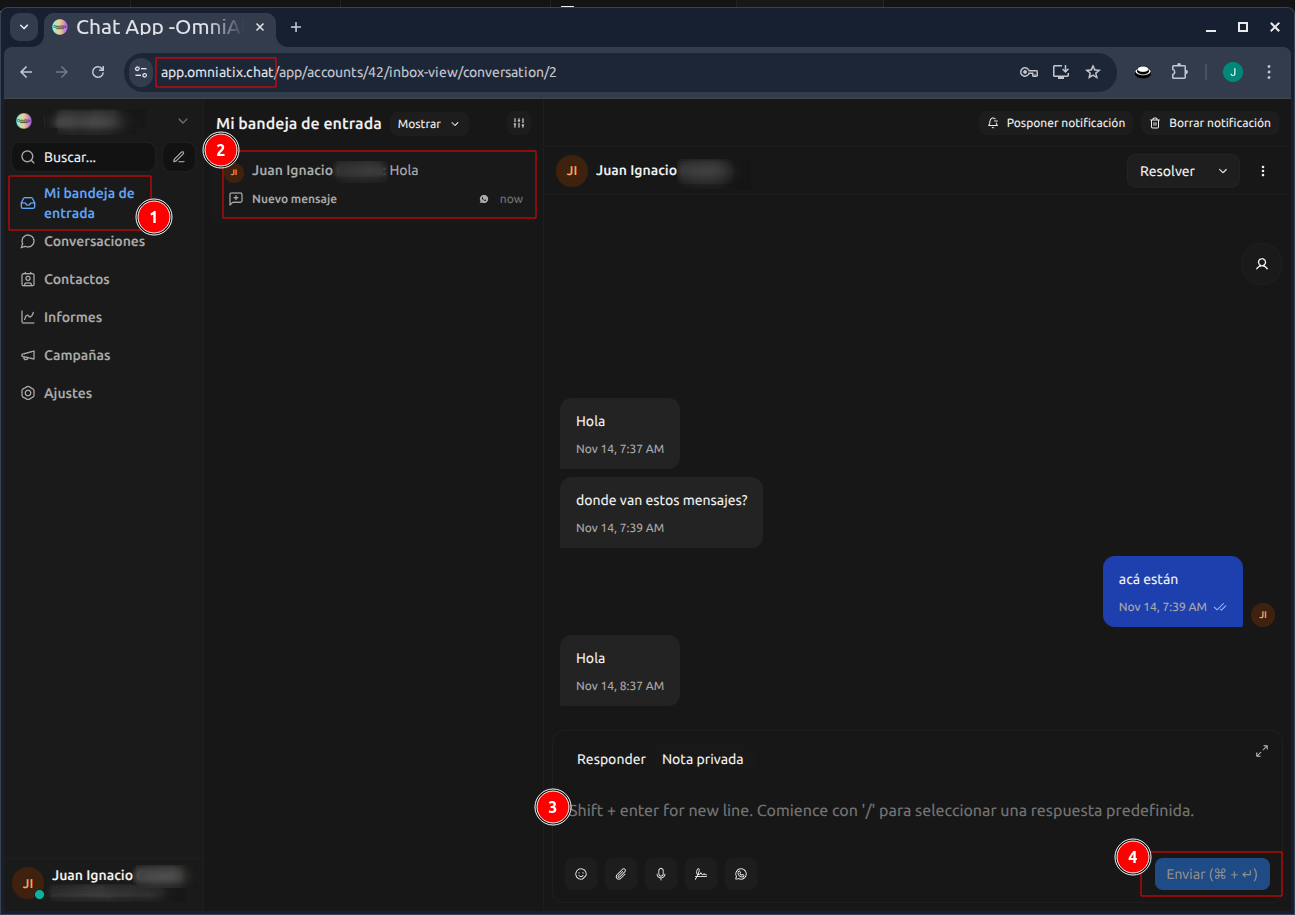Click the compose new conversation pencil icon
The width and height of the screenshot is (1295, 915).
pos(179,157)
